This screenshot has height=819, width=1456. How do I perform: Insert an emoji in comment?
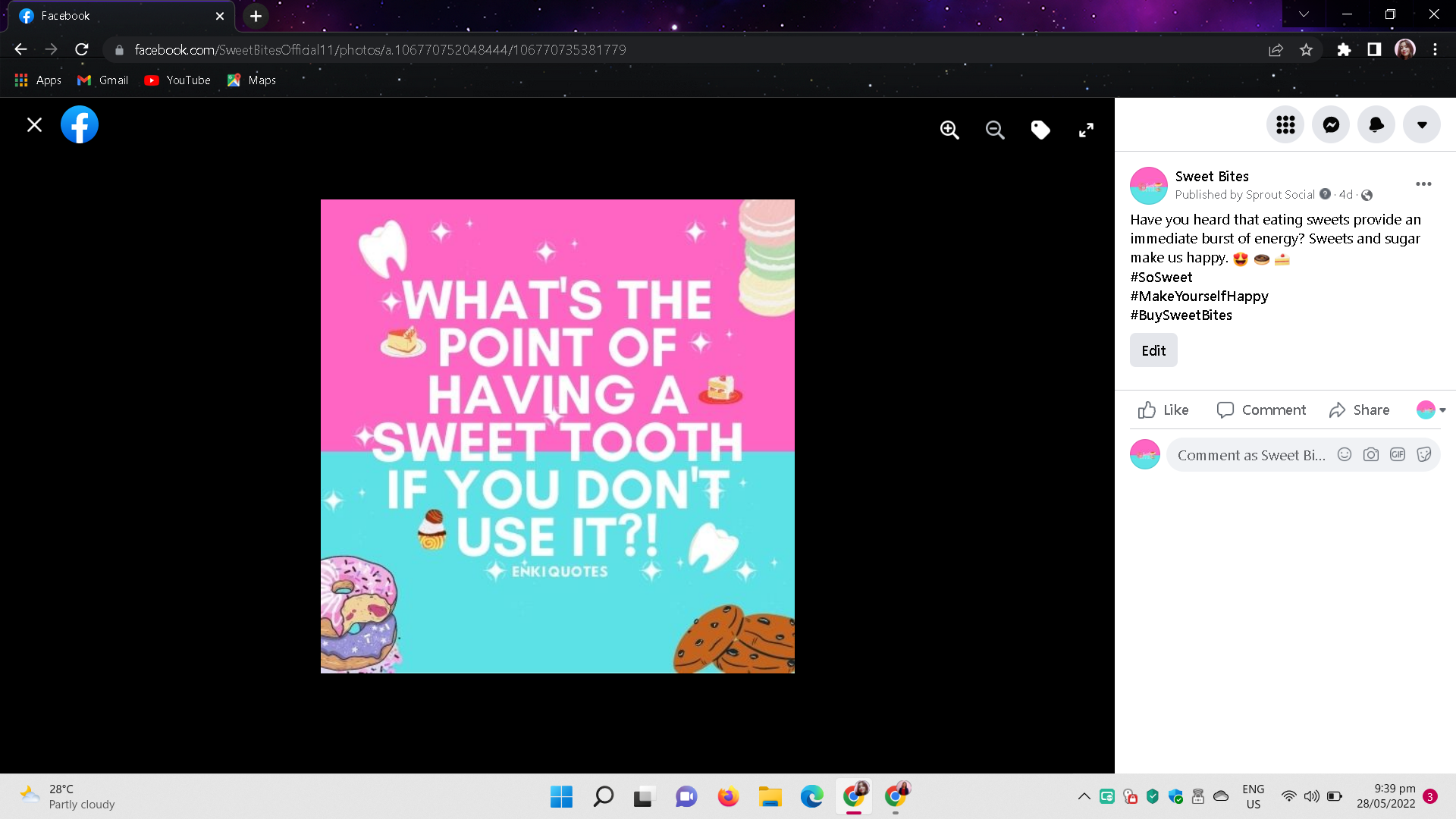1345,455
